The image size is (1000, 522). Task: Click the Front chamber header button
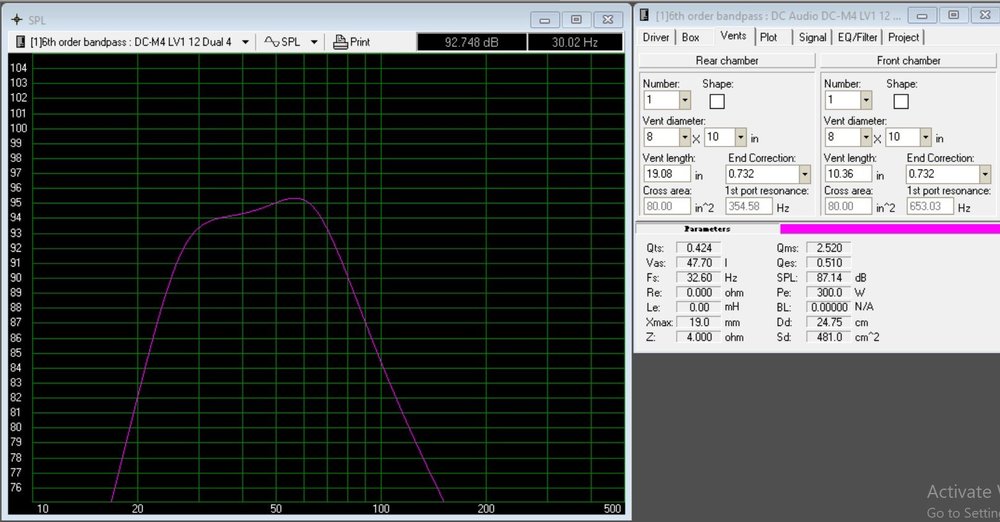(x=908, y=61)
